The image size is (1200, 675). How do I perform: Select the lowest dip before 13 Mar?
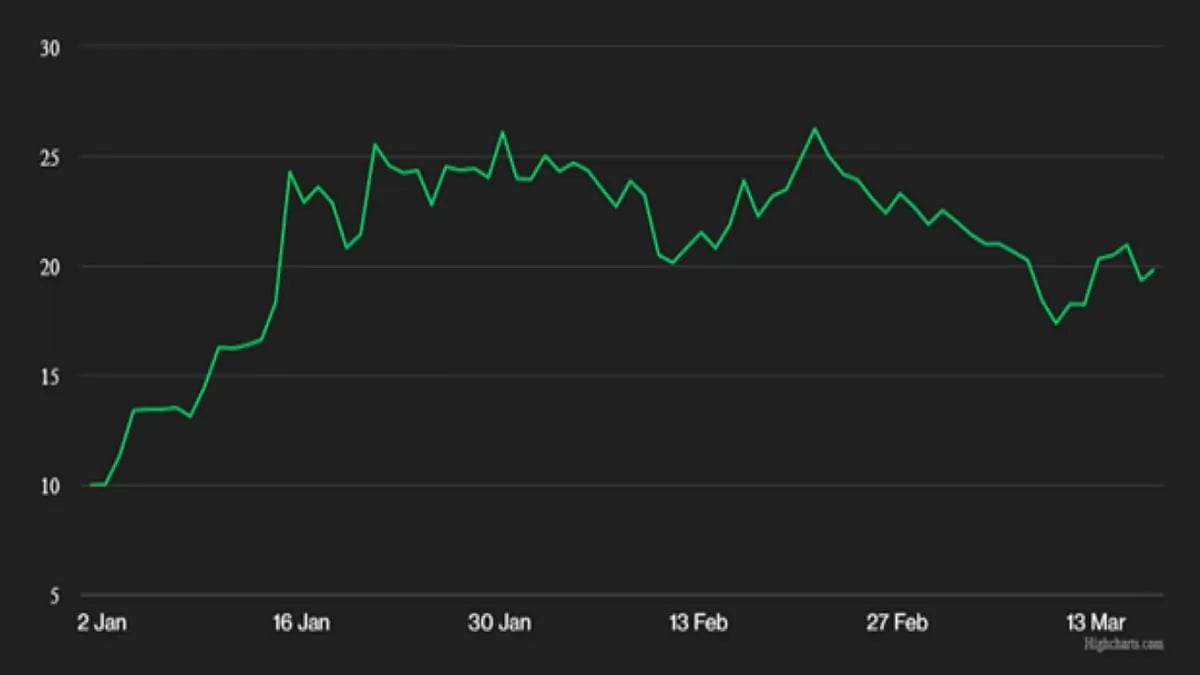click(1056, 322)
